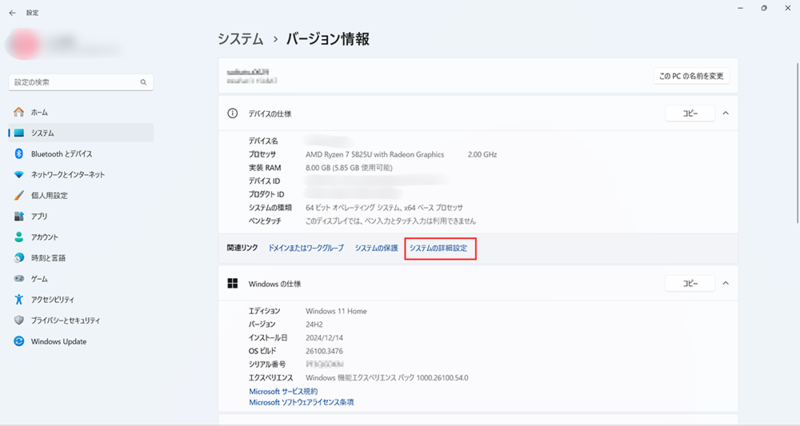Select the 2.00 GHz clock speed text
The image size is (800, 426).
coord(482,154)
